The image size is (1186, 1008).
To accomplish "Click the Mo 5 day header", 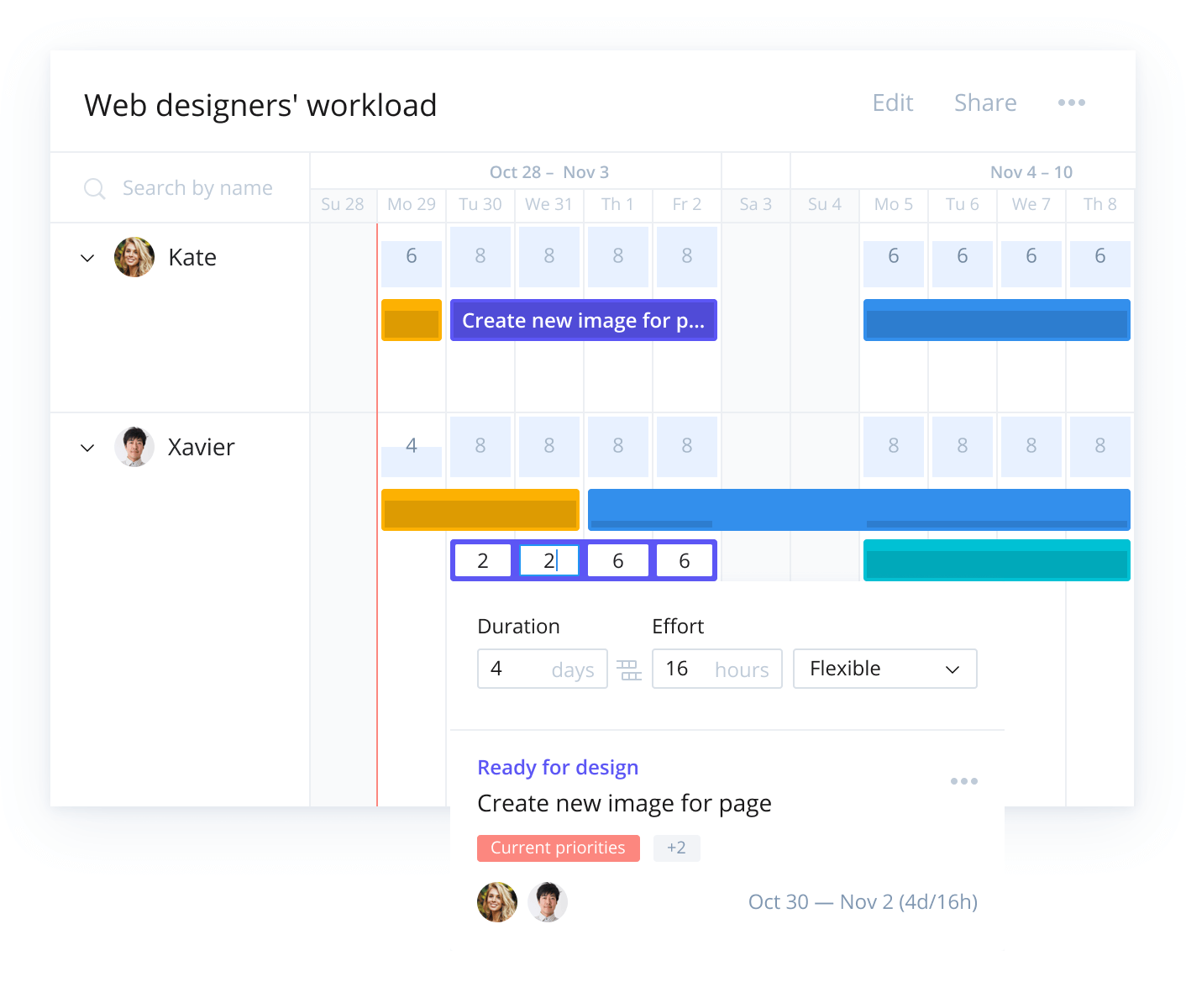I will click(894, 204).
